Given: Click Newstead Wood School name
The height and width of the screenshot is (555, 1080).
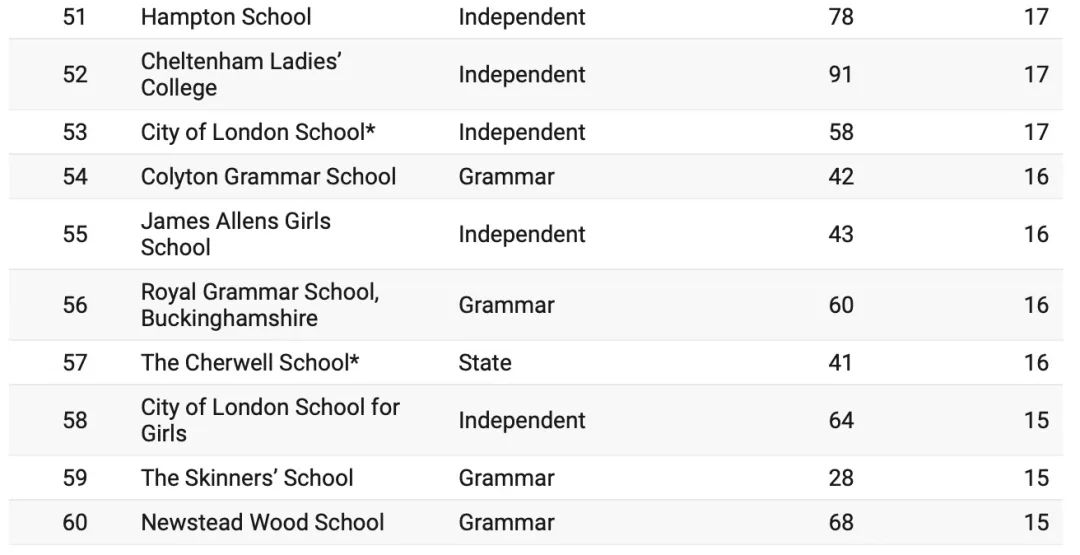Looking at the screenshot, I should pyautogui.click(x=262, y=522).
